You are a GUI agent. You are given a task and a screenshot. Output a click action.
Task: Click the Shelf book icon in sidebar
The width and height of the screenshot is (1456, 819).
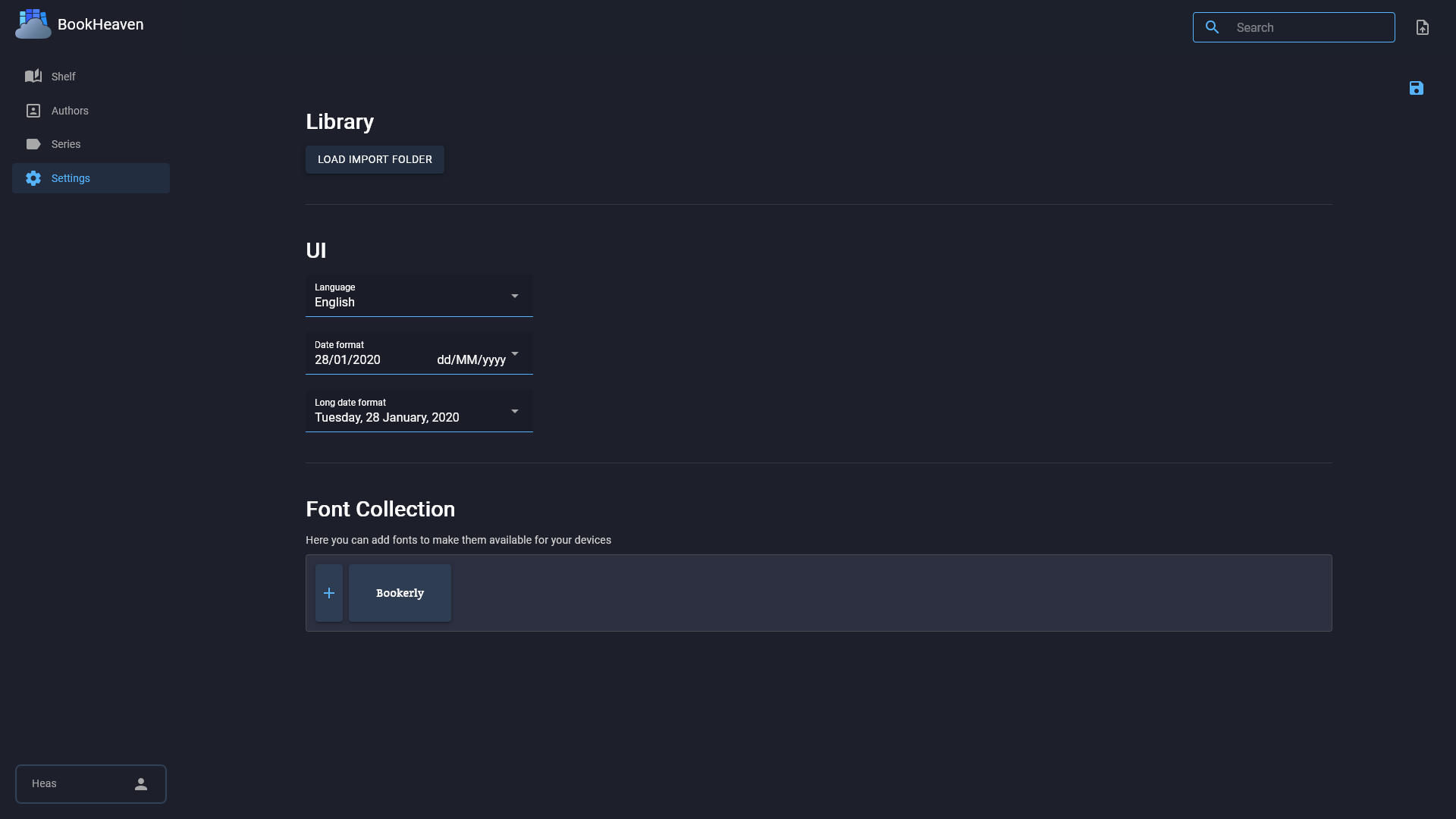(33, 76)
